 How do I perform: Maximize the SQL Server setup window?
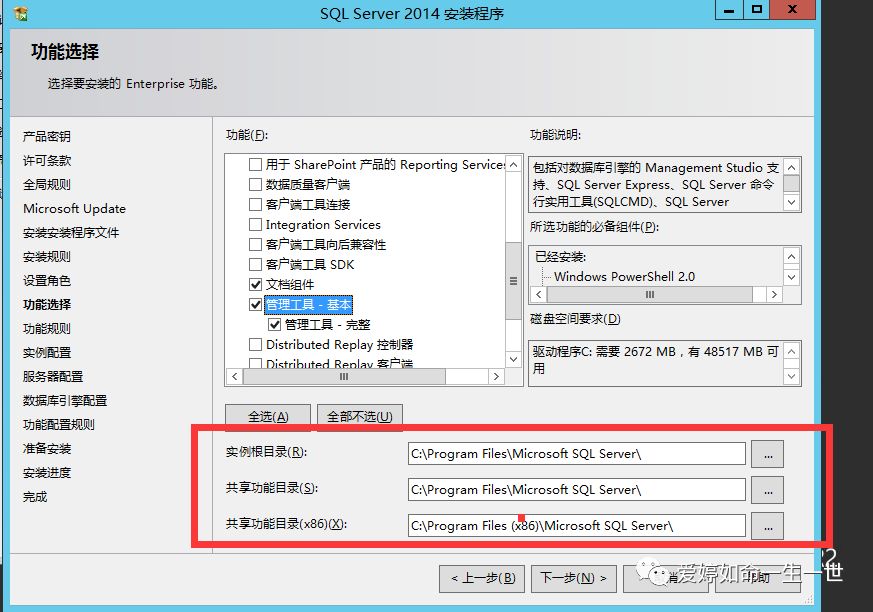coord(757,10)
